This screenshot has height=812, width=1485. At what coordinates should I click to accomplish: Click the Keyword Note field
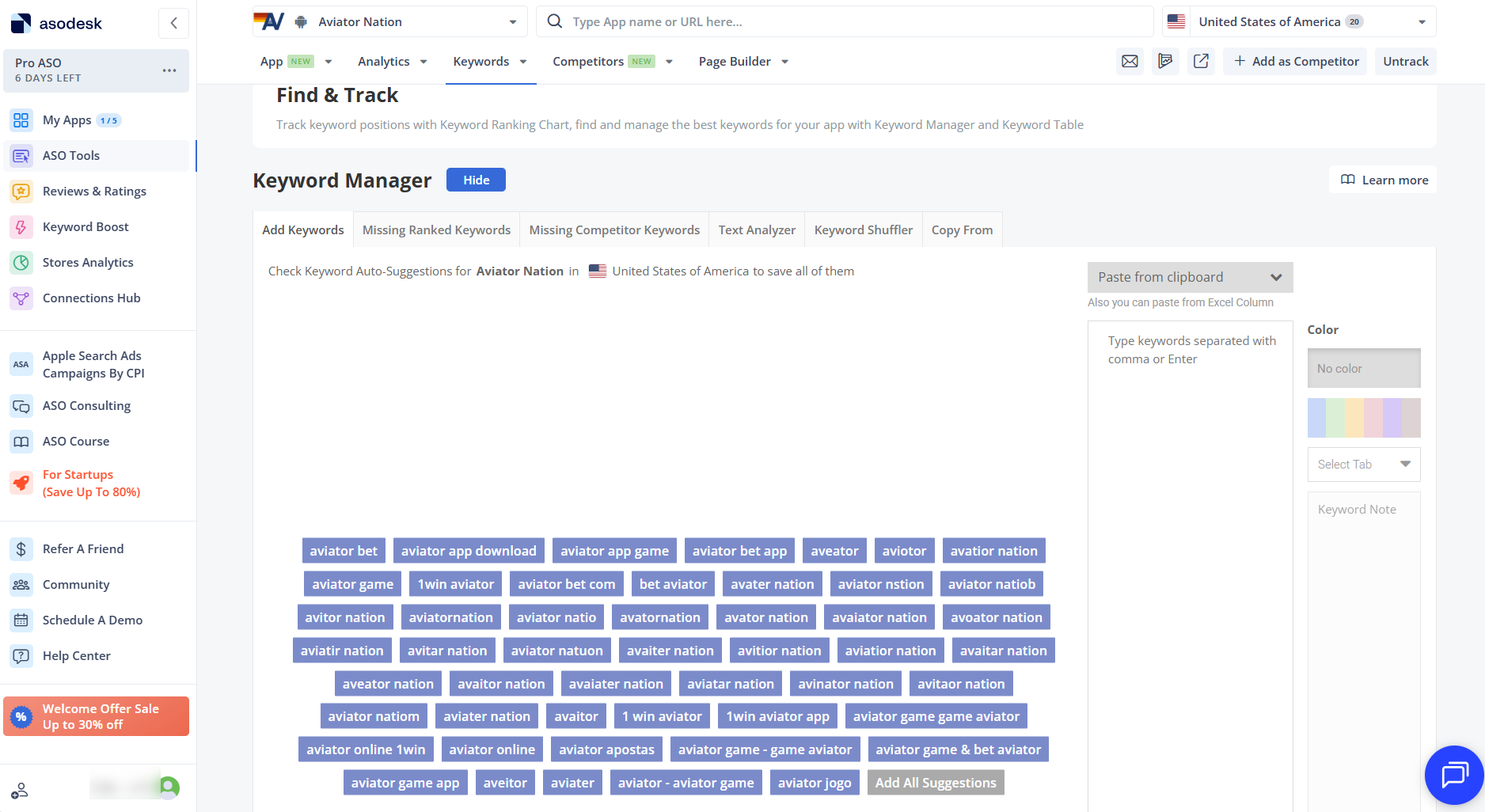(x=1364, y=651)
